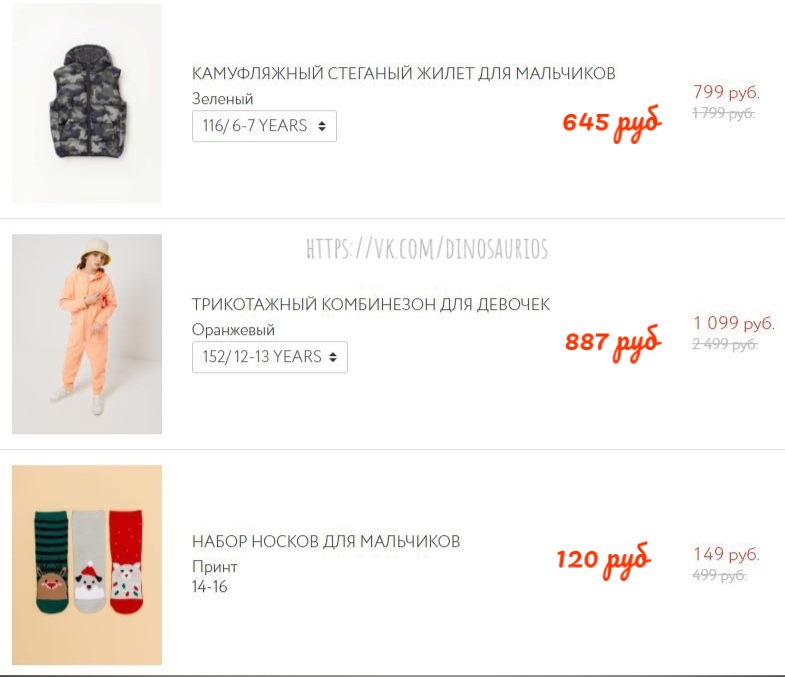Click the 1 099 руб. jumpsuit price
This screenshot has height=677, width=785.
tap(734, 323)
